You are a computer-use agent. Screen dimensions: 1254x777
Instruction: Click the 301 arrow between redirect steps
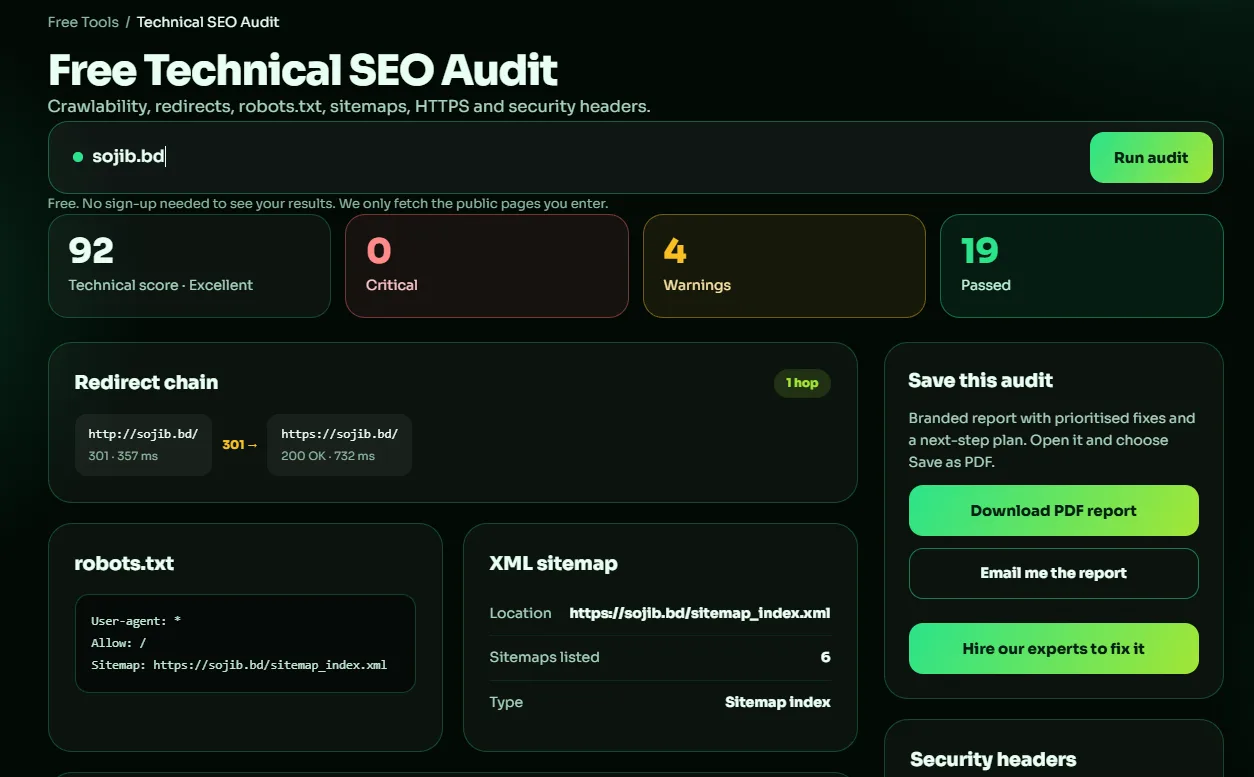240,444
